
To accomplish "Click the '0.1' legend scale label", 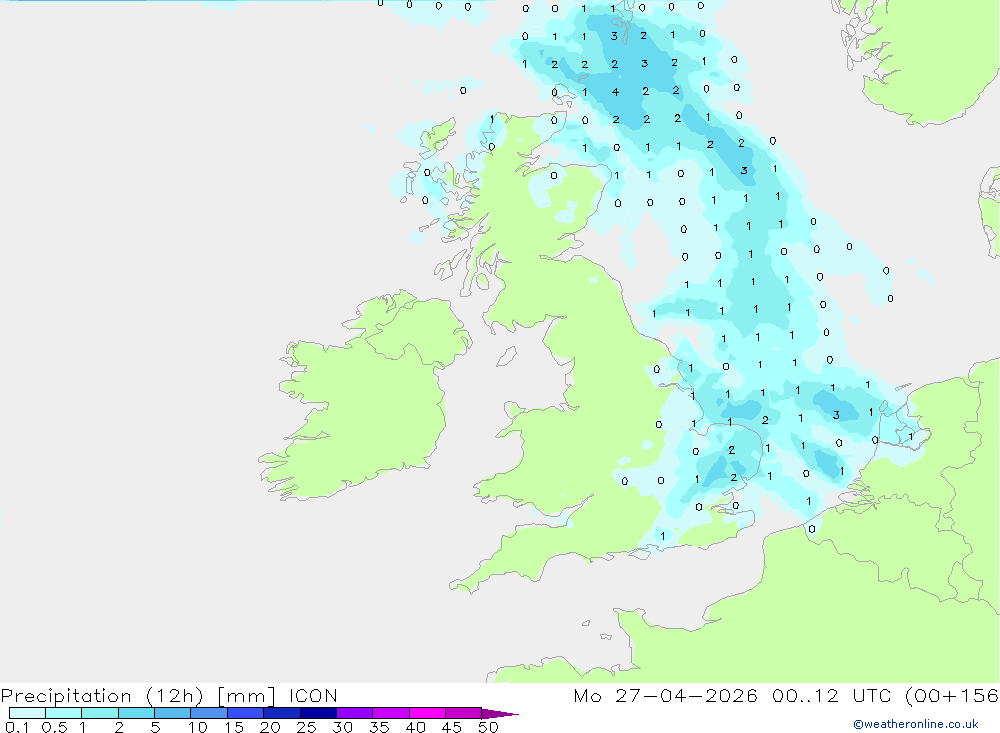I will coord(17,727).
